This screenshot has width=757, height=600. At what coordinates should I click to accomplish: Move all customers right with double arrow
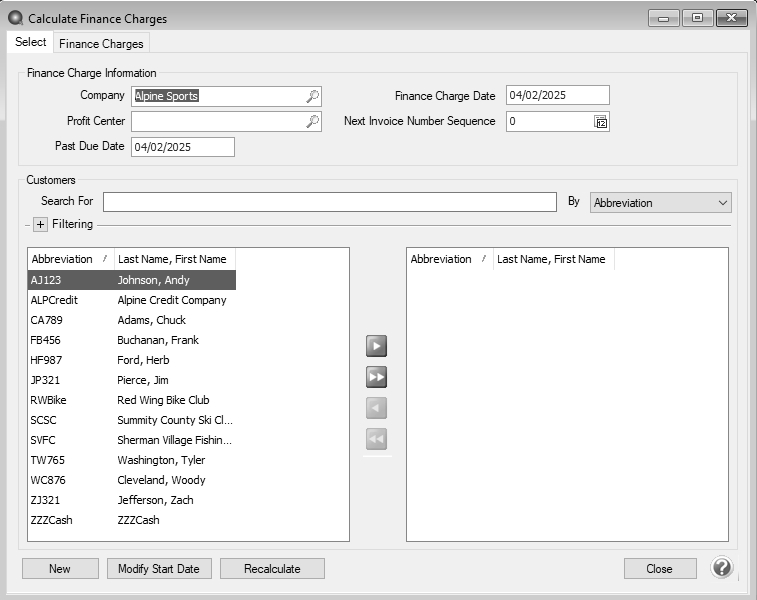click(376, 377)
